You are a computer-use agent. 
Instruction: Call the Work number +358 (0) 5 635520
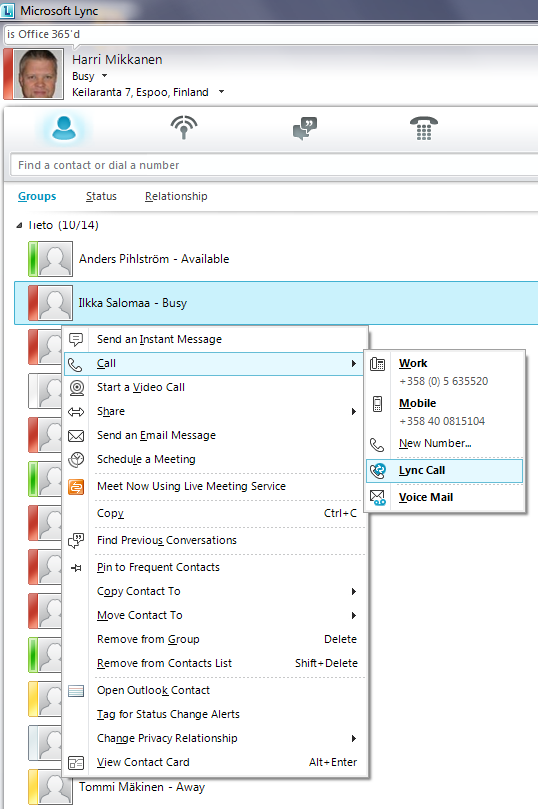(445, 372)
